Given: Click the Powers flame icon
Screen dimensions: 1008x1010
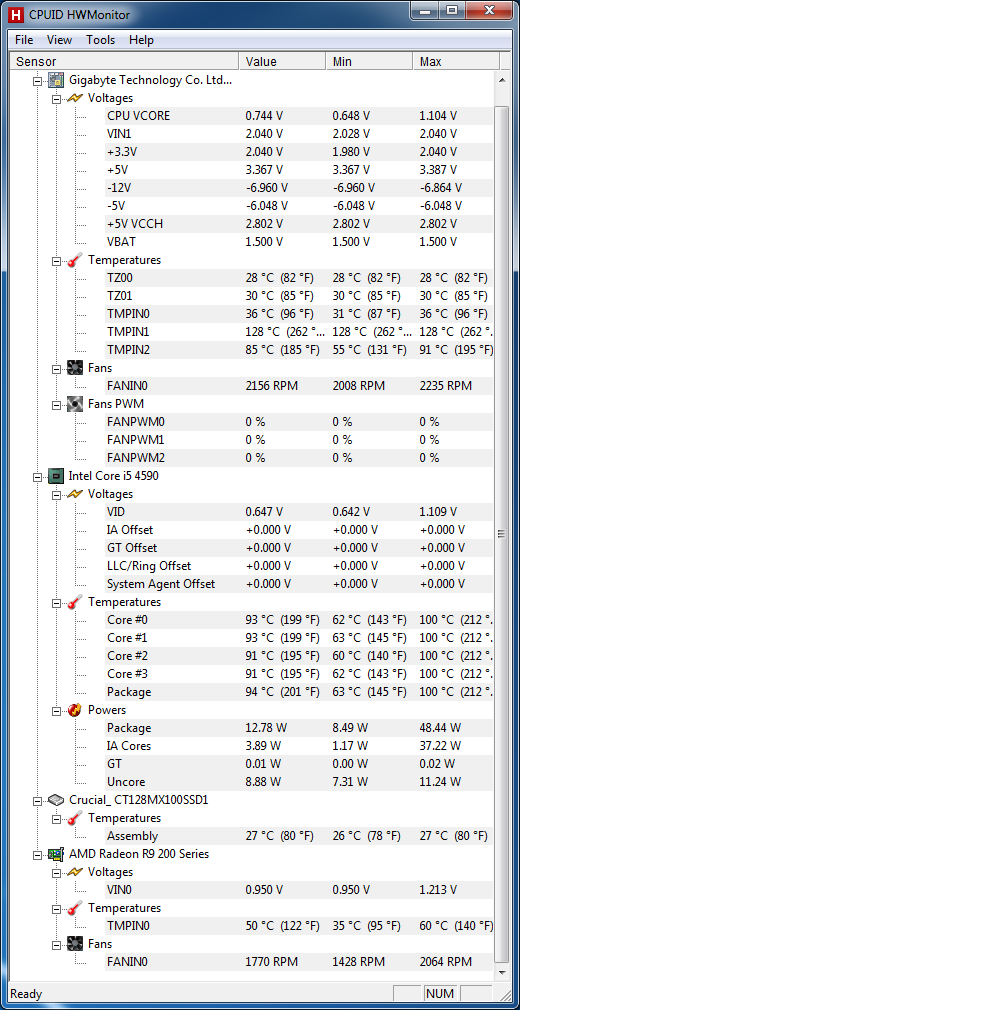Looking at the screenshot, I should [75, 710].
